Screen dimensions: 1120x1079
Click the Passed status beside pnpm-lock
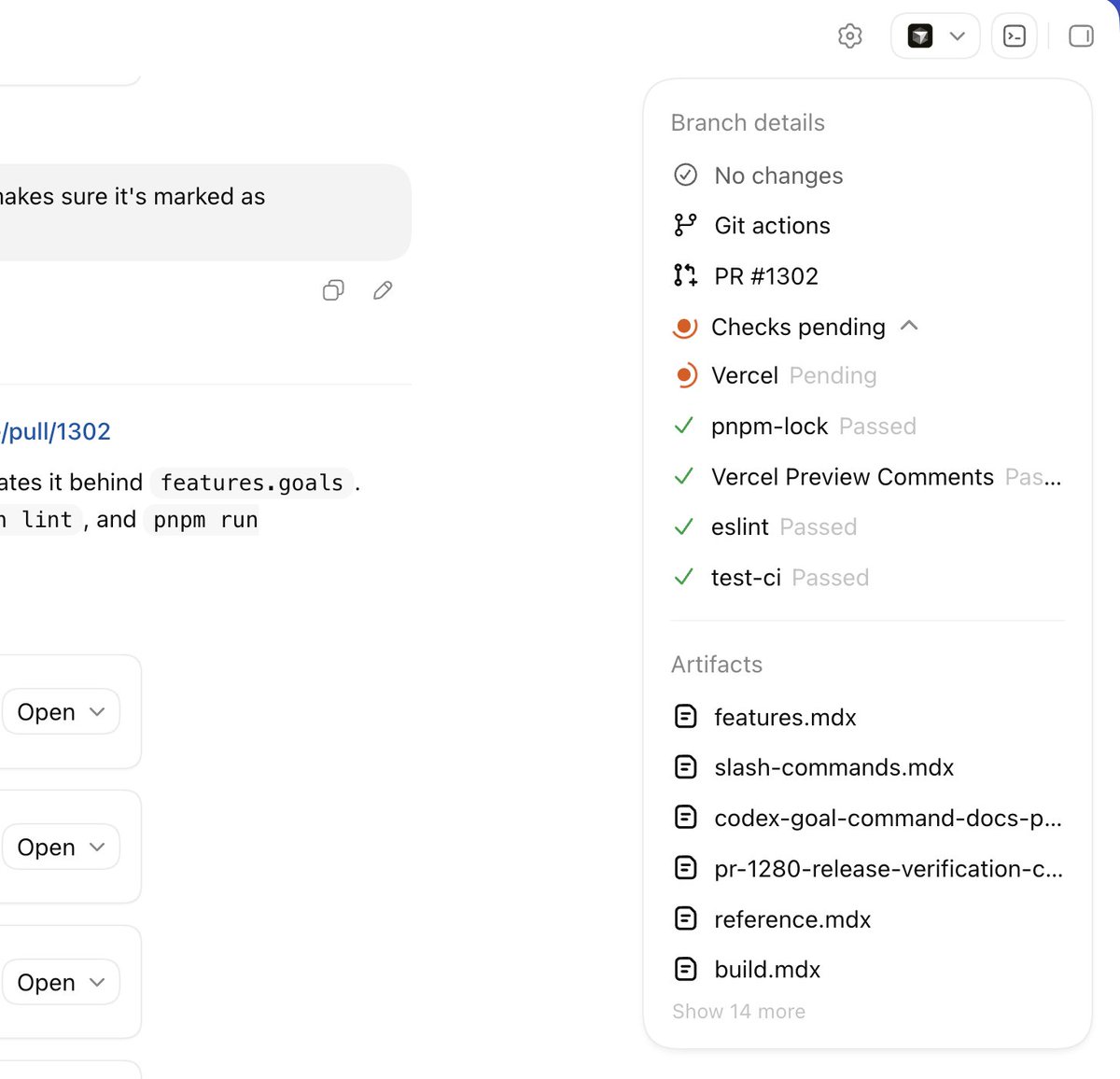click(x=877, y=426)
